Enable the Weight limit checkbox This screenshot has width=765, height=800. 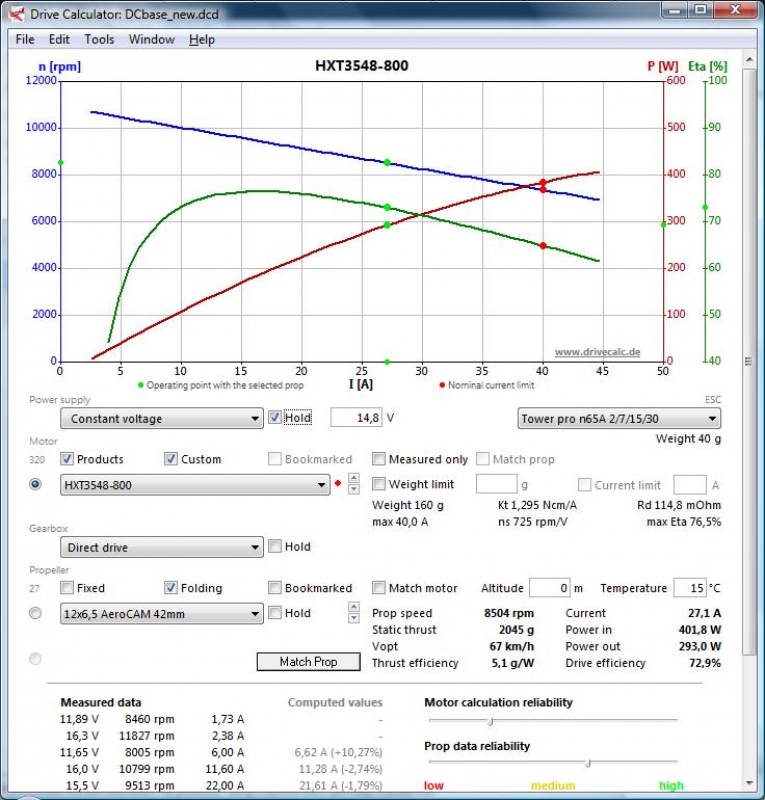[x=379, y=484]
